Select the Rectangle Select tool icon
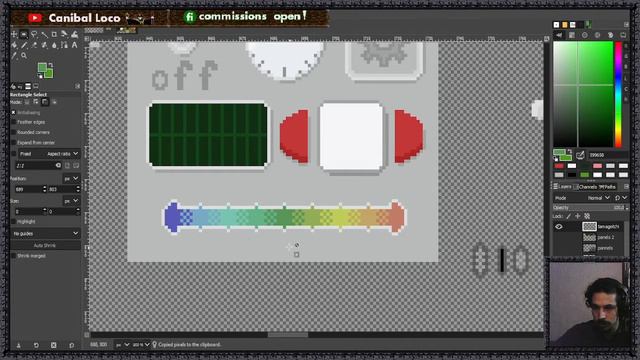Image resolution: width=640 pixels, height=360 pixels. click(24, 34)
